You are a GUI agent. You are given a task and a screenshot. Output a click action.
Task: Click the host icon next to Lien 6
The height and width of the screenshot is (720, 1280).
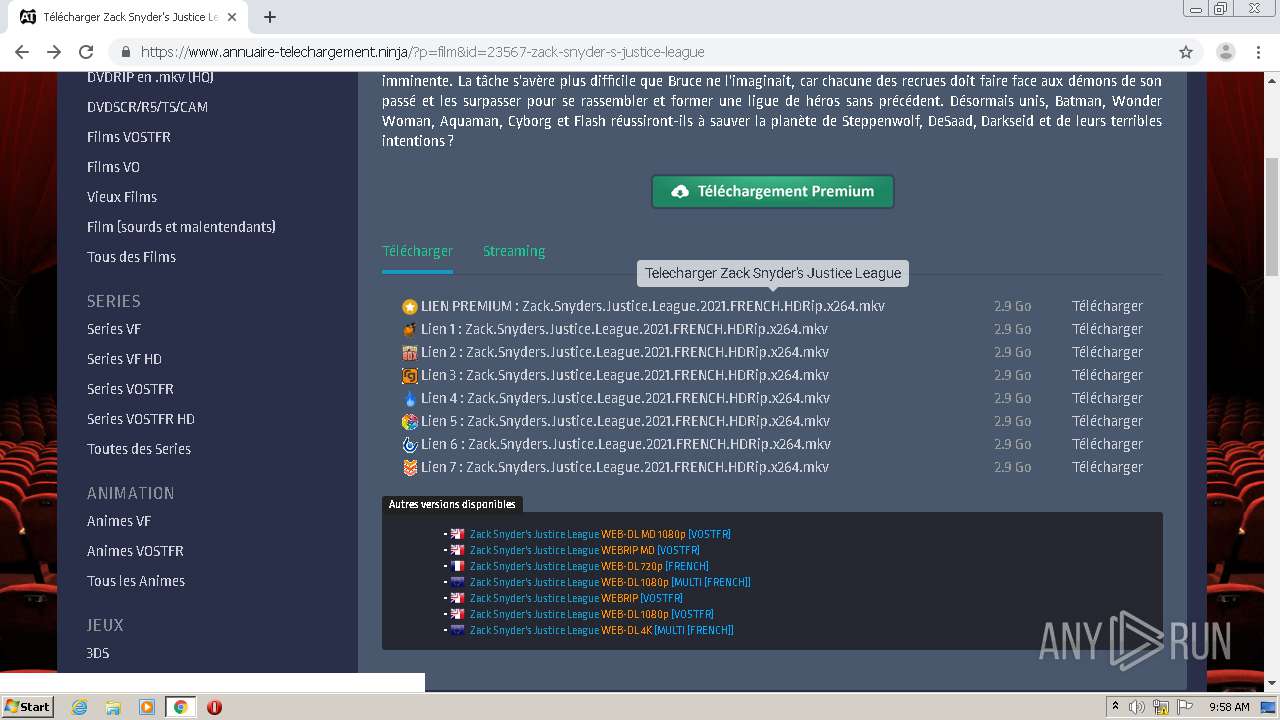click(409, 445)
